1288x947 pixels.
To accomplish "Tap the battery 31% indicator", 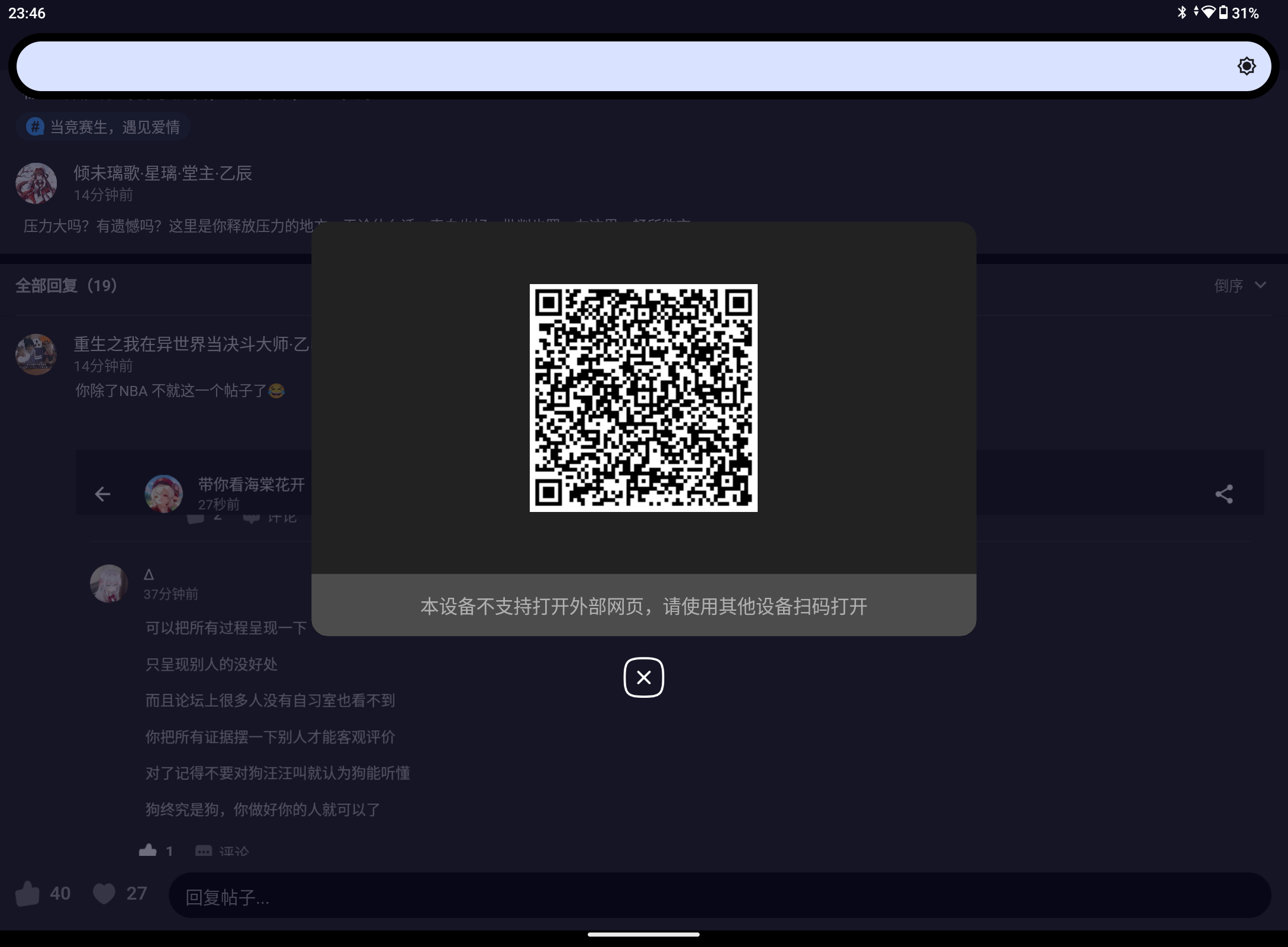I will tap(1238, 12).
